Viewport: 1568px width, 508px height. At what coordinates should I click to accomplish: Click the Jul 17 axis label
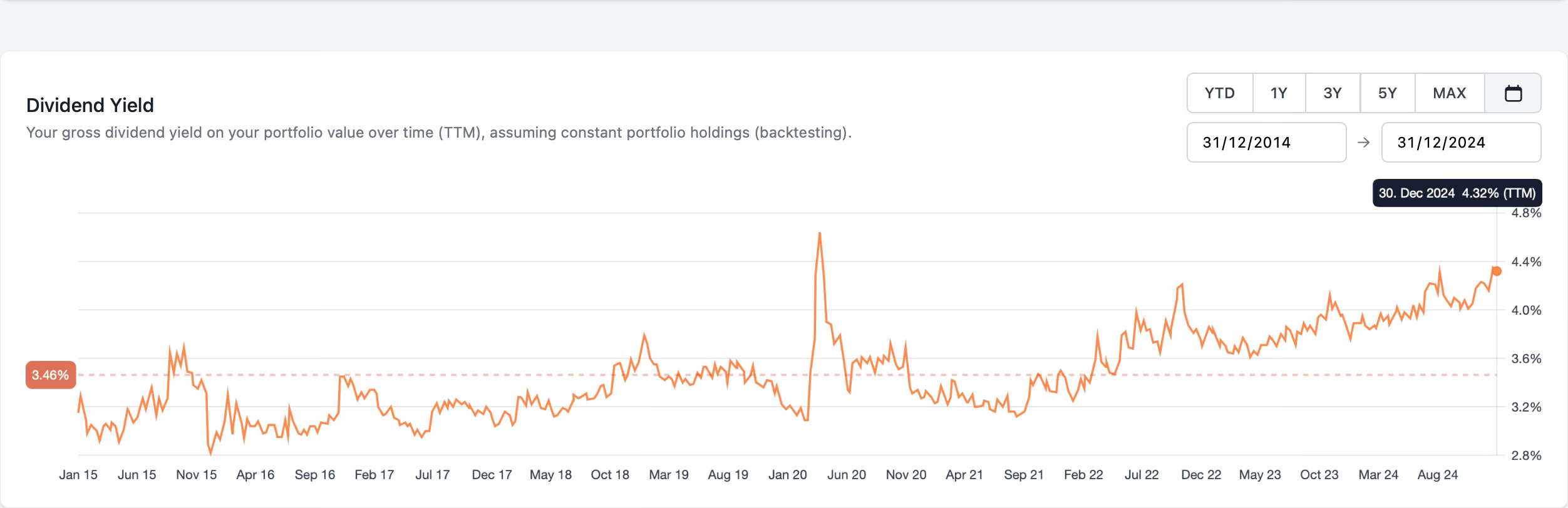(433, 475)
